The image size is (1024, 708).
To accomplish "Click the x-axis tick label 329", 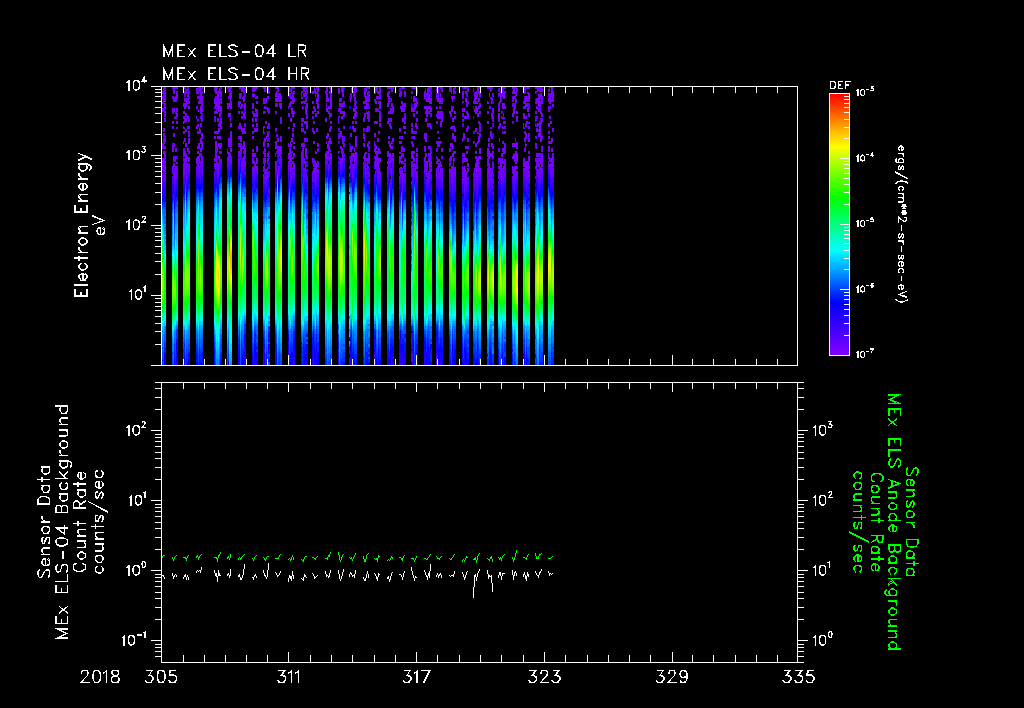I will (672, 677).
